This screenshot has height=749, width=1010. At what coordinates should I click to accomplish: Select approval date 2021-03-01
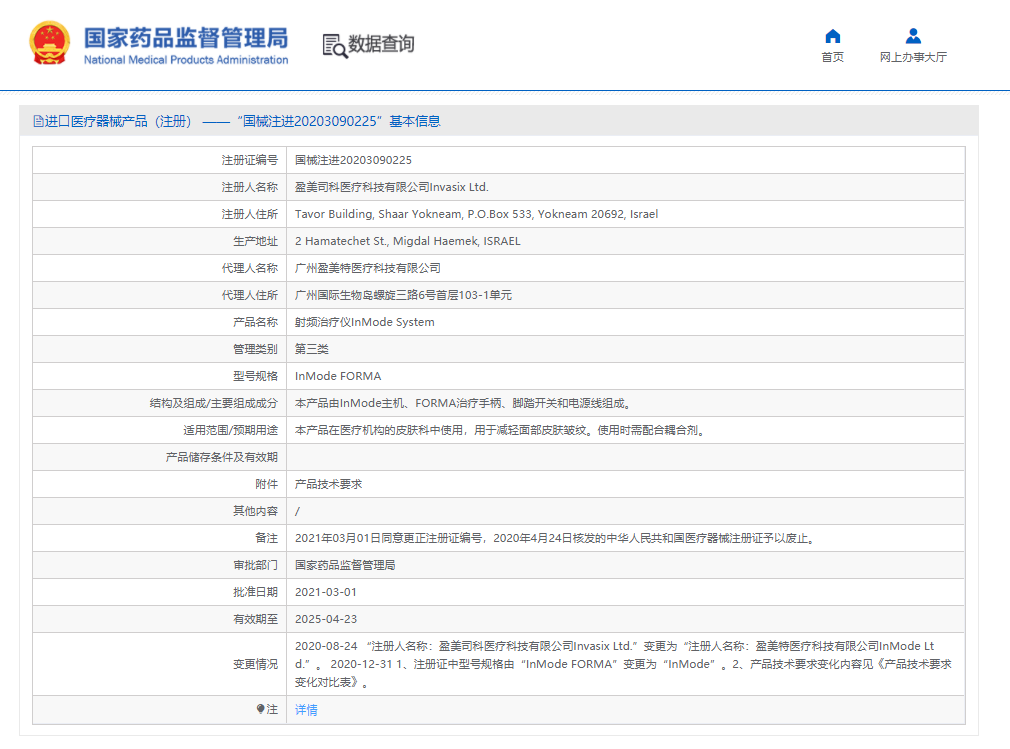pos(326,593)
